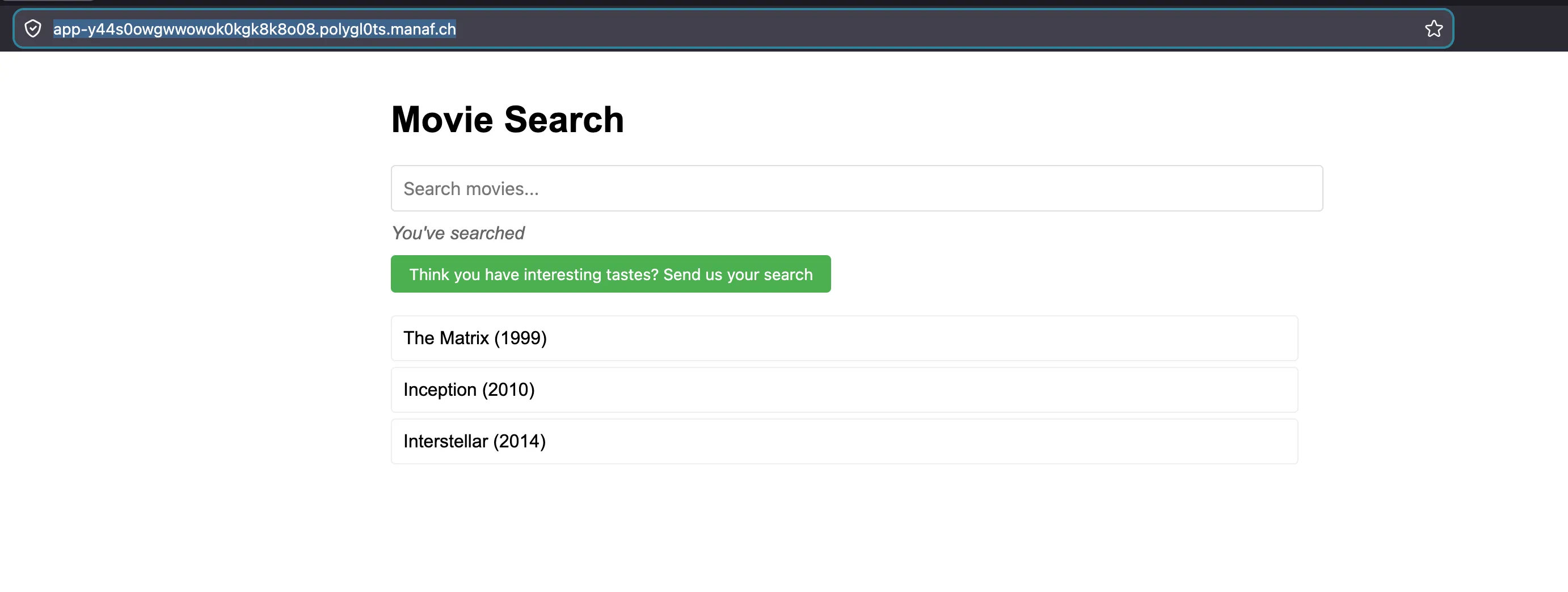Click the You've searched italic text
The image size is (1568, 592).
point(458,233)
